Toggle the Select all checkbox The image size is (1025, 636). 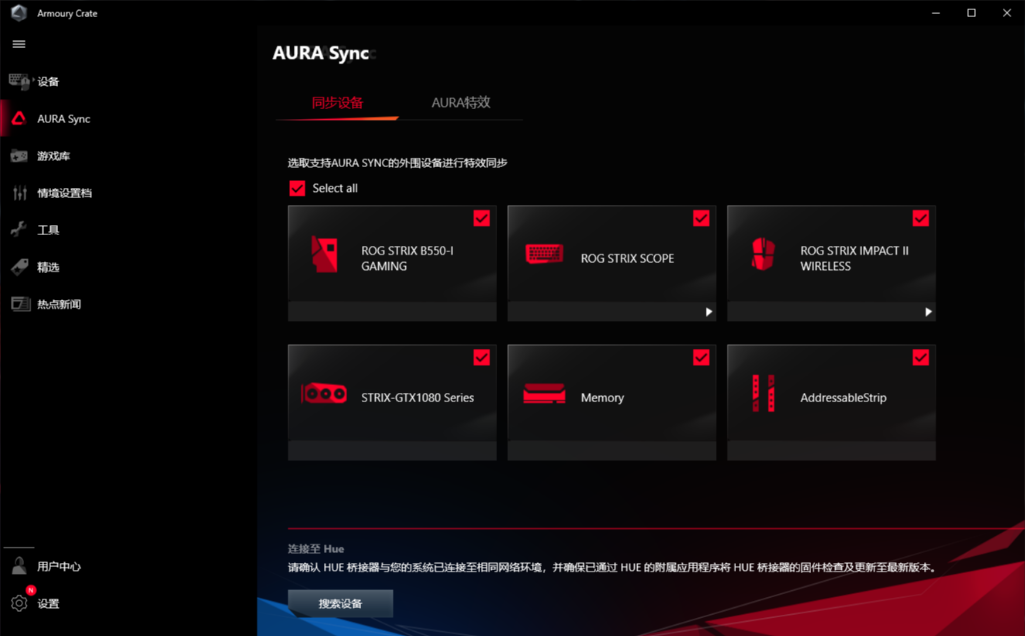(x=297, y=188)
